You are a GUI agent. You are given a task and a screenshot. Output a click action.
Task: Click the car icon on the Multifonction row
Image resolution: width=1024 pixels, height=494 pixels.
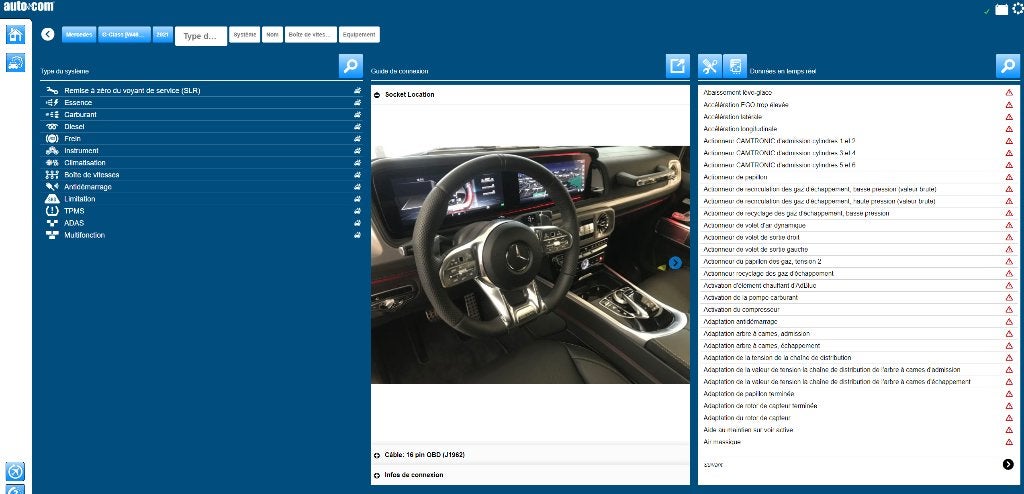point(357,235)
